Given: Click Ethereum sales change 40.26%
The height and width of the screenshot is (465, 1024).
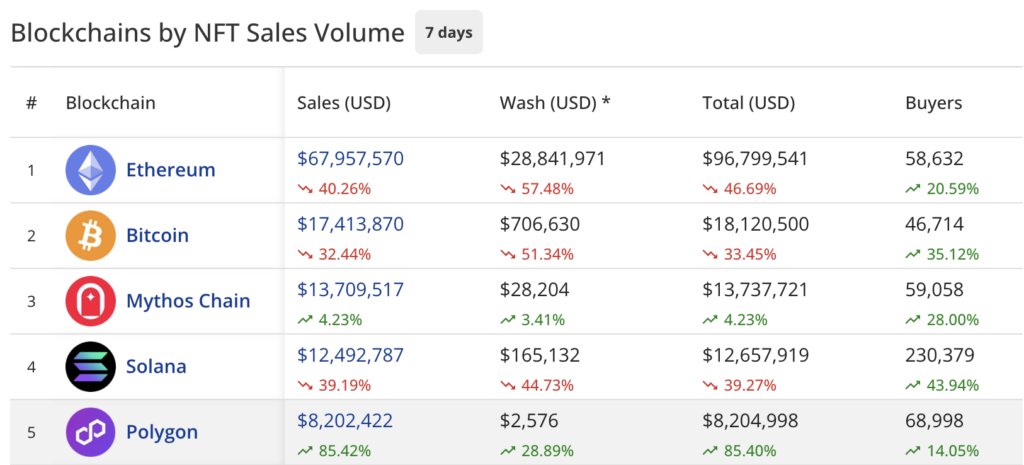Looking at the screenshot, I should click(334, 189).
